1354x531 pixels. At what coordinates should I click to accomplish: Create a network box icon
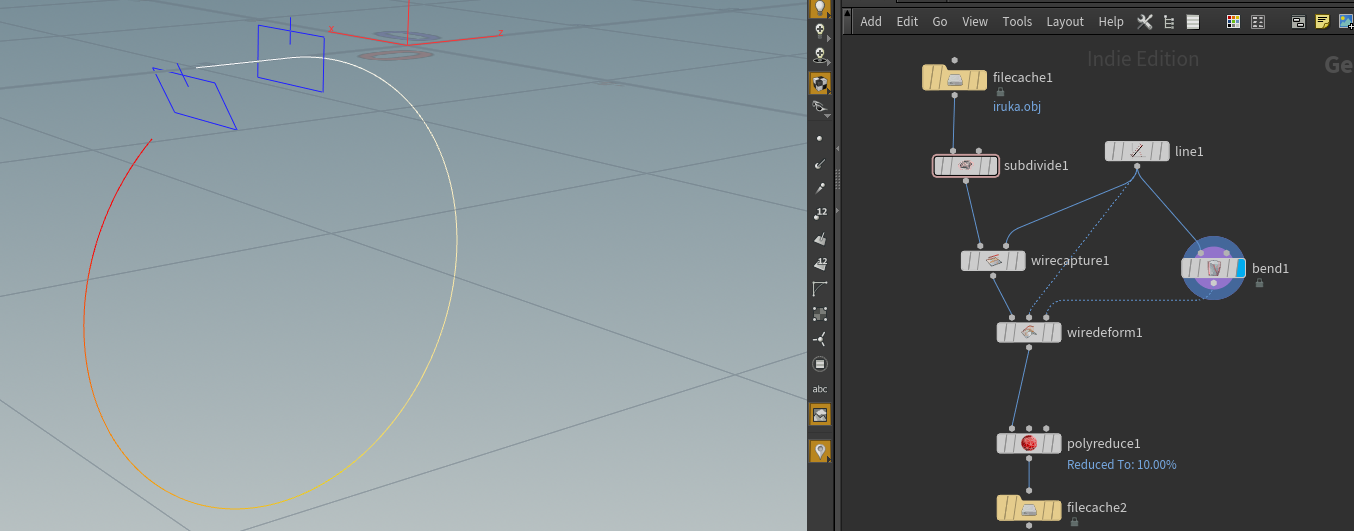(x=1299, y=21)
